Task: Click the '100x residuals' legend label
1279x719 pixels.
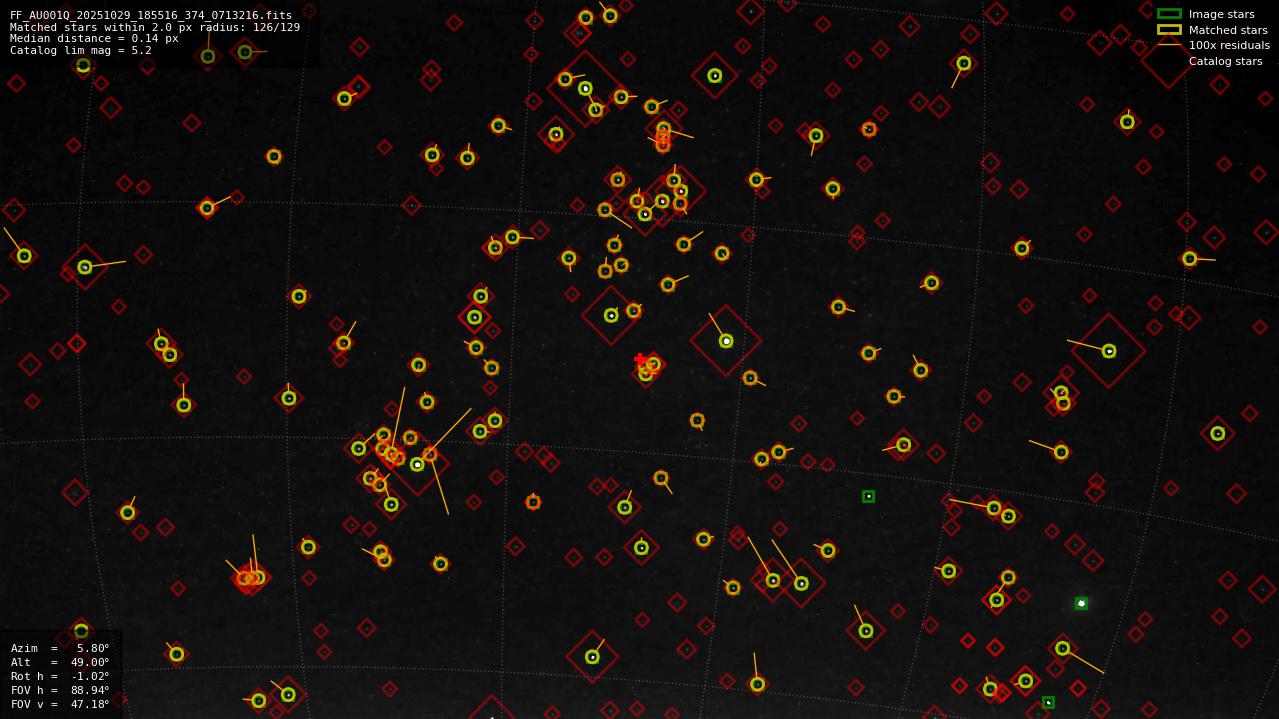Action: (1229, 45)
